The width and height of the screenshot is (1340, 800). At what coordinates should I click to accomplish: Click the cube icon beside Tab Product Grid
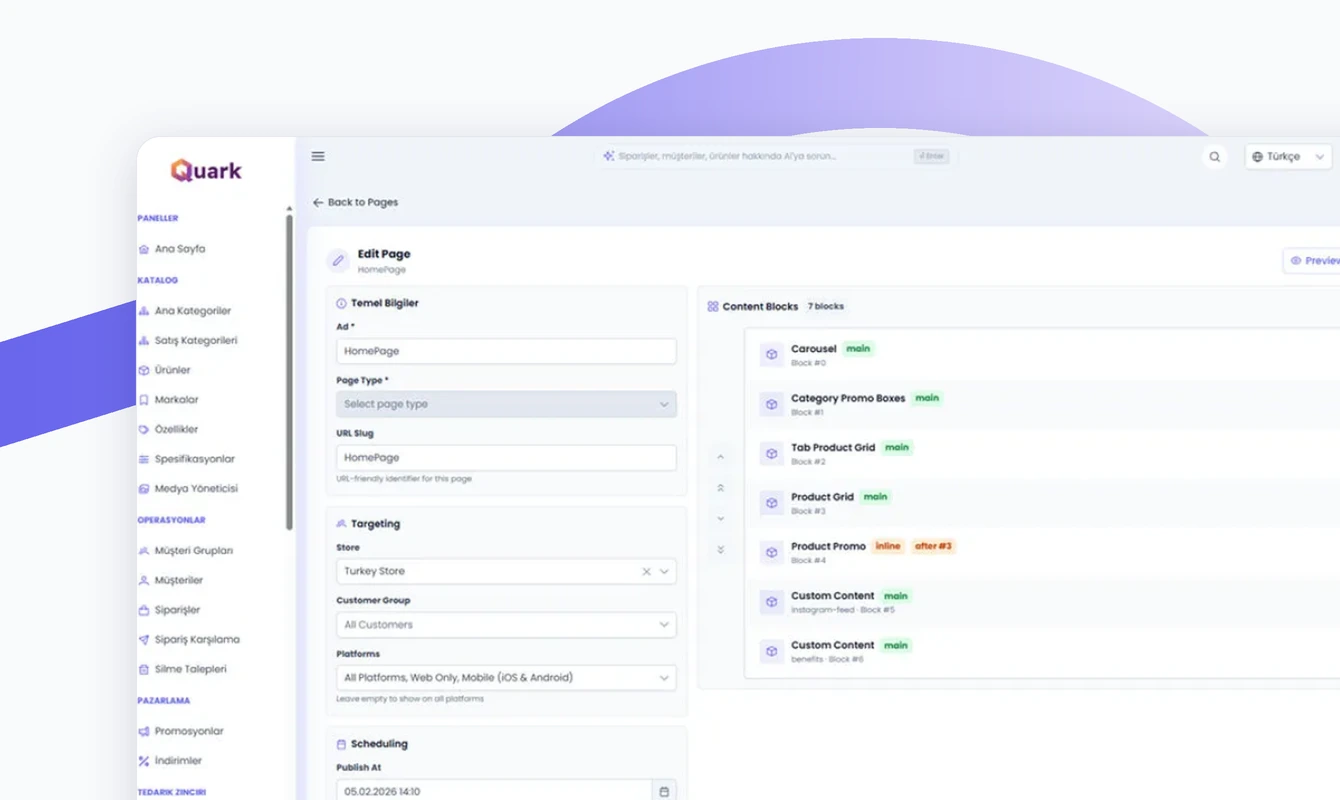[x=771, y=453]
